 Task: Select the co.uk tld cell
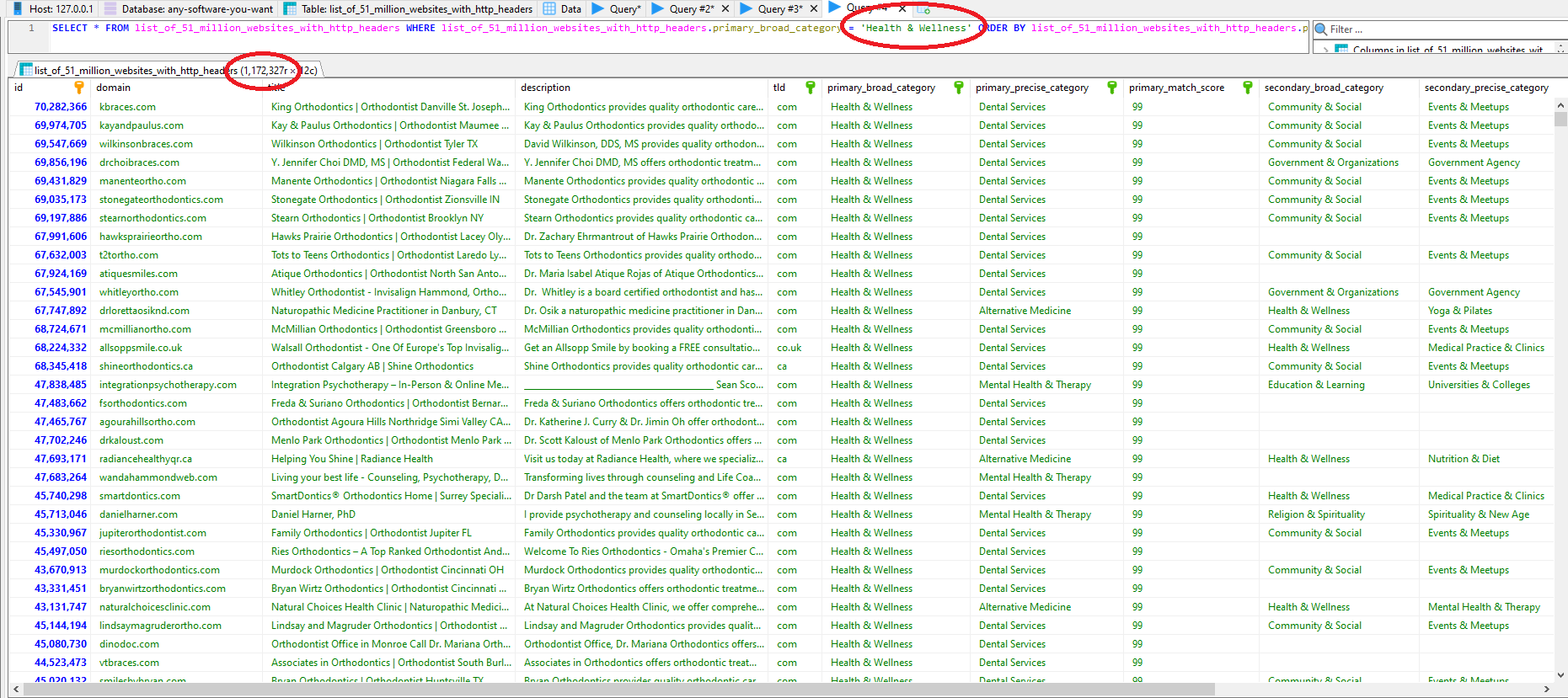point(795,348)
